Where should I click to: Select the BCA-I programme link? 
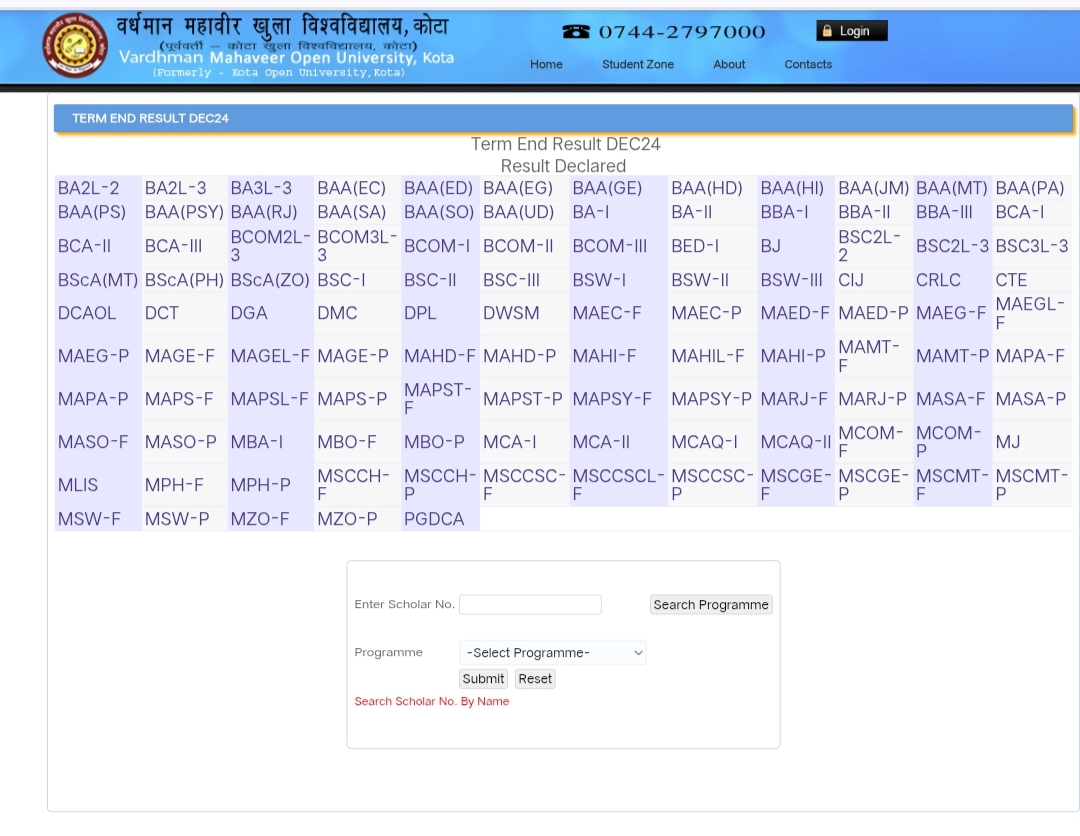(x=1019, y=212)
